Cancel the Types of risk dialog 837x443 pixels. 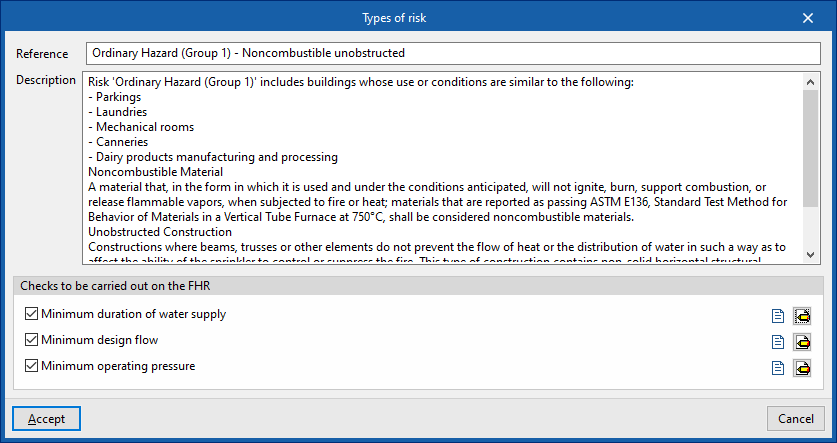click(795, 419)
